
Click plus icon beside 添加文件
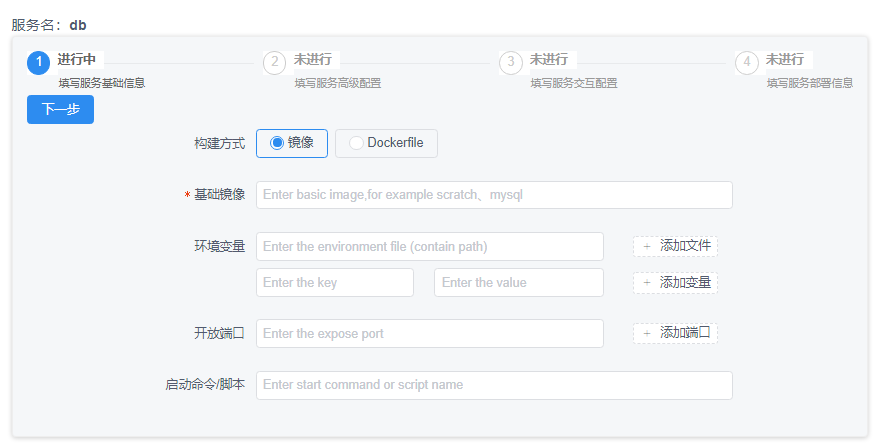pos(647,247)
